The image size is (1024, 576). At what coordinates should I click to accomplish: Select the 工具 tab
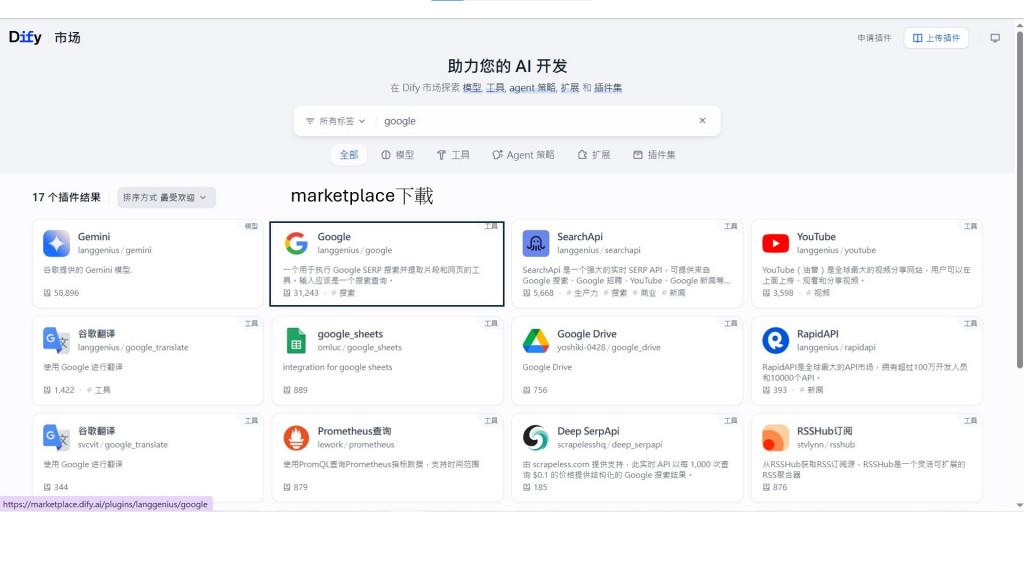coord(453,155)
